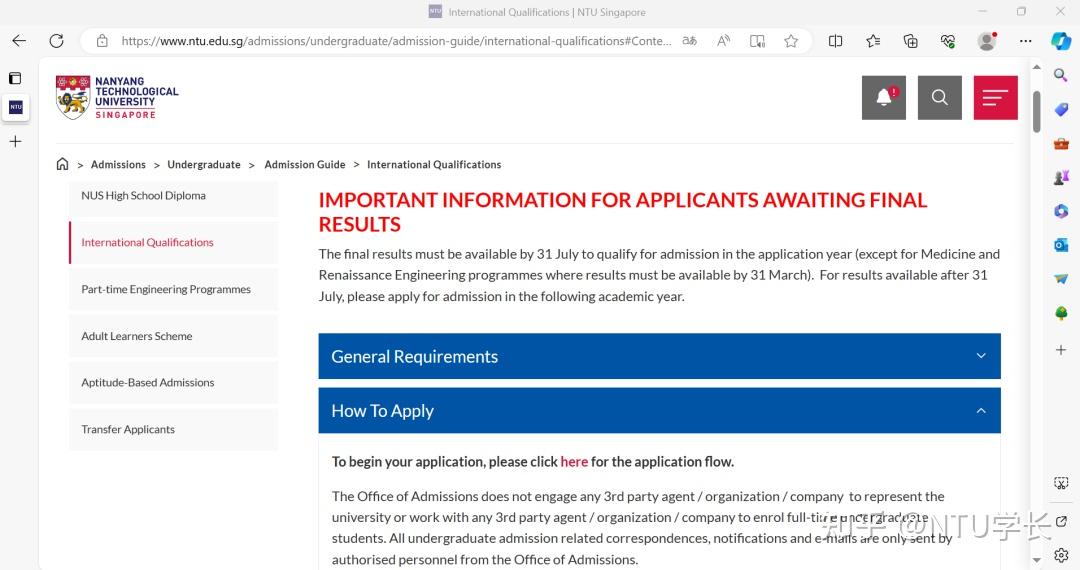The width and height of the screenshot is (1080, 570).
Task: Click the 'here' application flow link
Action: point(574,462)
